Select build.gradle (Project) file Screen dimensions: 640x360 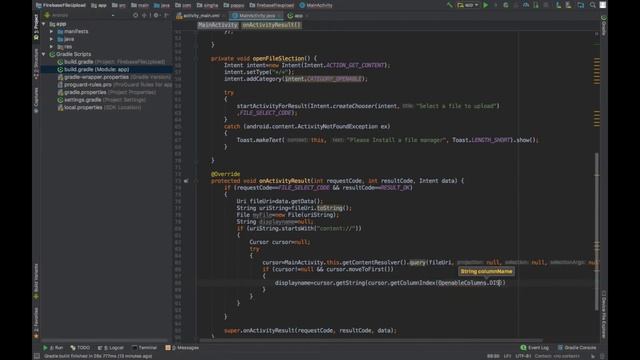coord(111,62)
